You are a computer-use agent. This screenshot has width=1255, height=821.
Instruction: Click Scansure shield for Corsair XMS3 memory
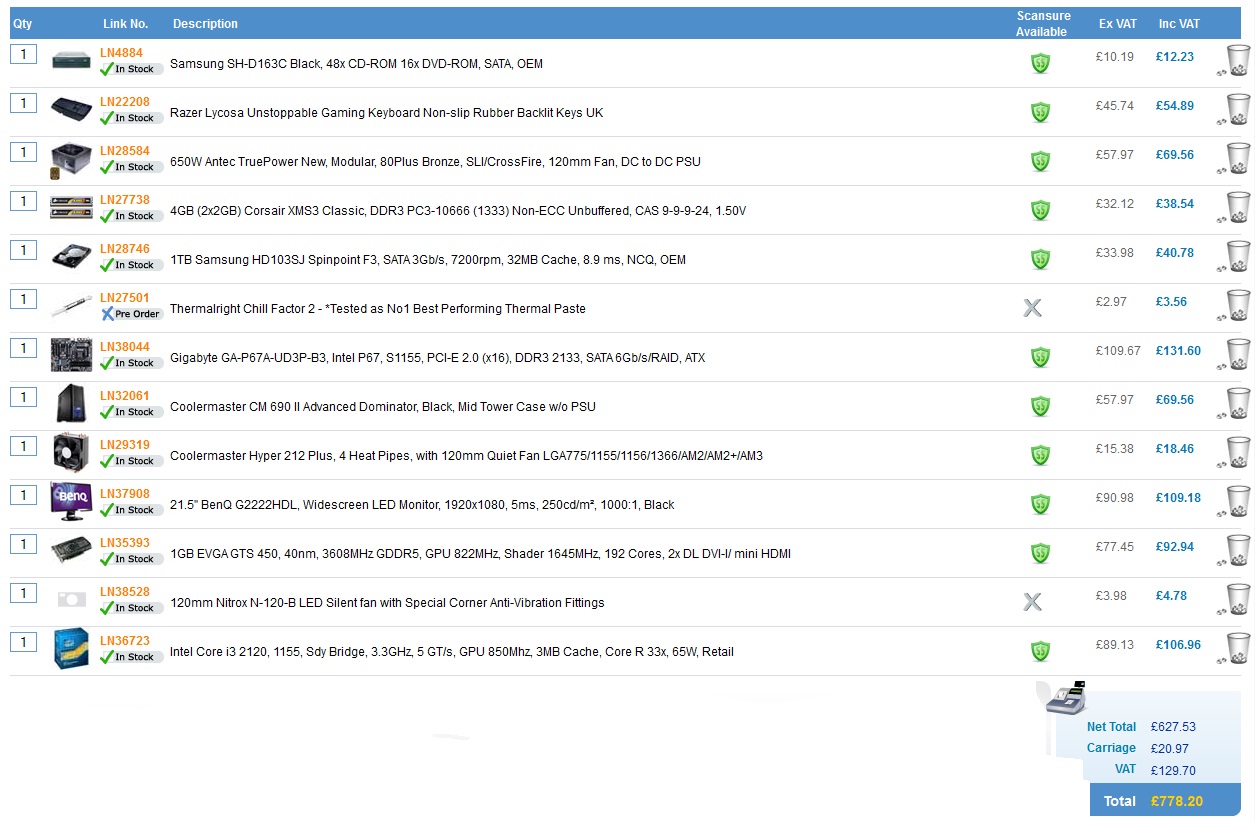pos(1040,210)
